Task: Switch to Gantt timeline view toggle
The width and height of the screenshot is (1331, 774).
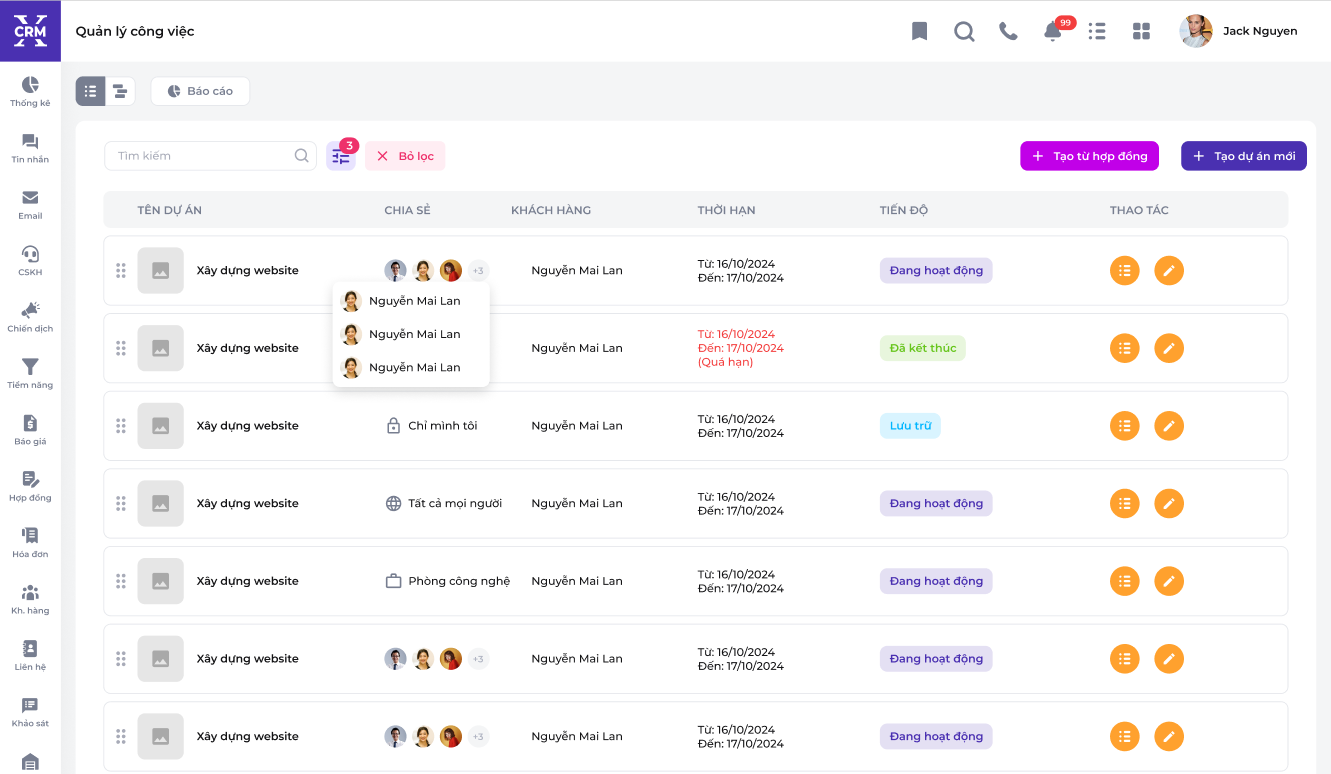Action: 120,91
